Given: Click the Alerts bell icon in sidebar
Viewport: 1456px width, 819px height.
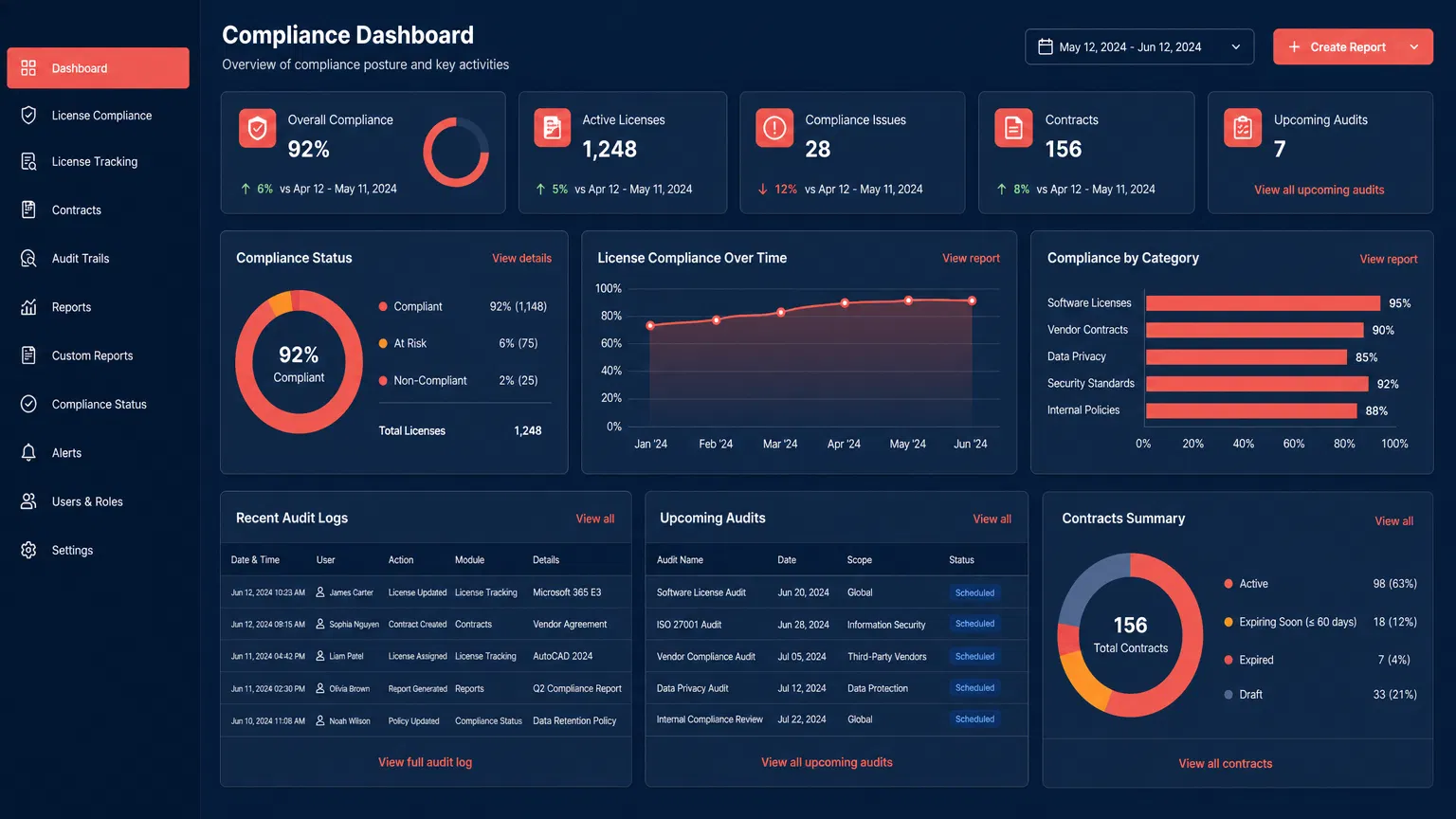Looking at the screenshot, I should 28,453.
